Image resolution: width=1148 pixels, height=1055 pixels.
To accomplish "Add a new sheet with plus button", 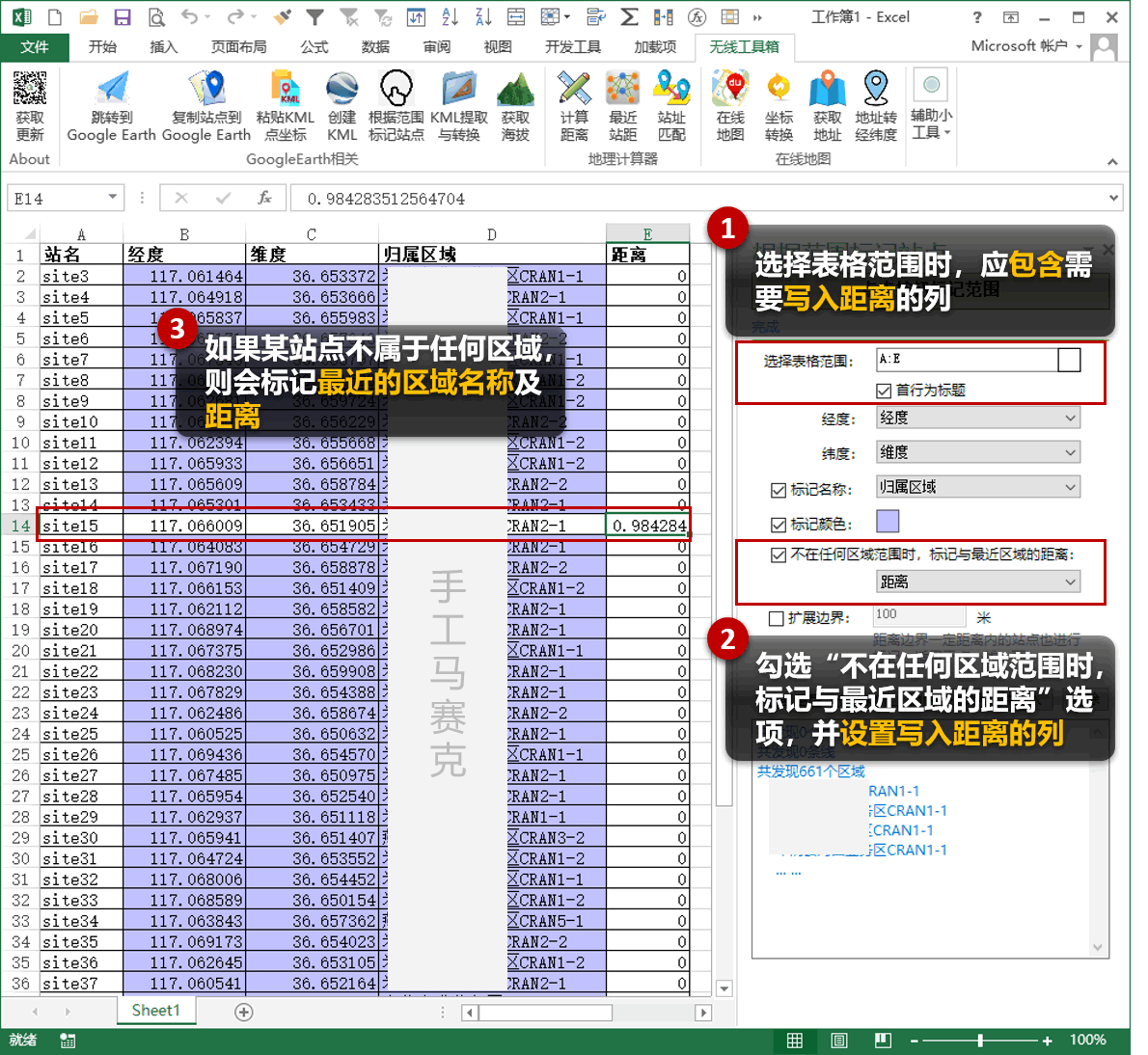I will 244,1012.
